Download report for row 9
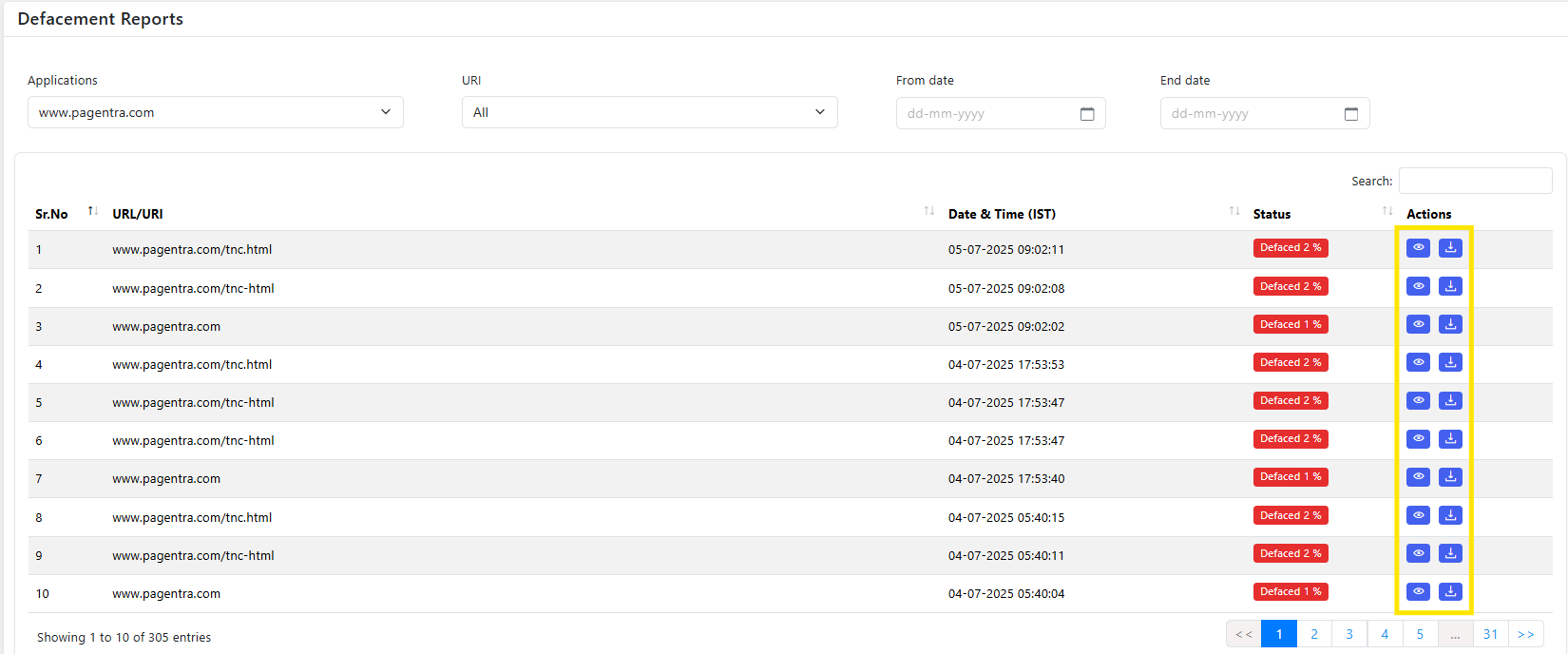 pos(1450,553)
